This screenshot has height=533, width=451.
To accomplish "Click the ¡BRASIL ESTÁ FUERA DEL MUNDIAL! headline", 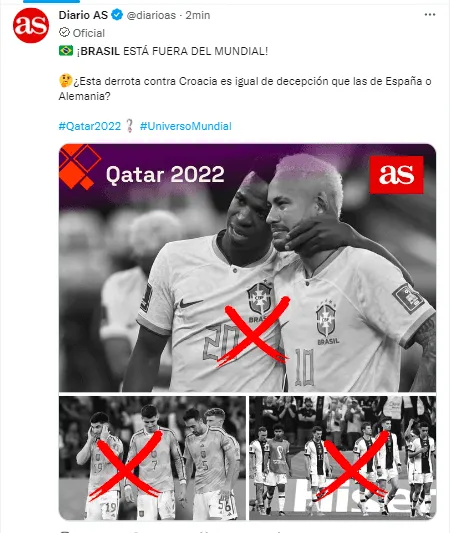I will pyautogui.click(x=172, y=51).
